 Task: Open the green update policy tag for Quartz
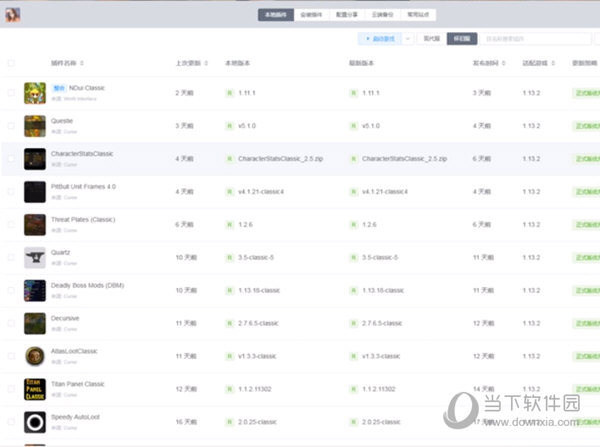point(587,258)
